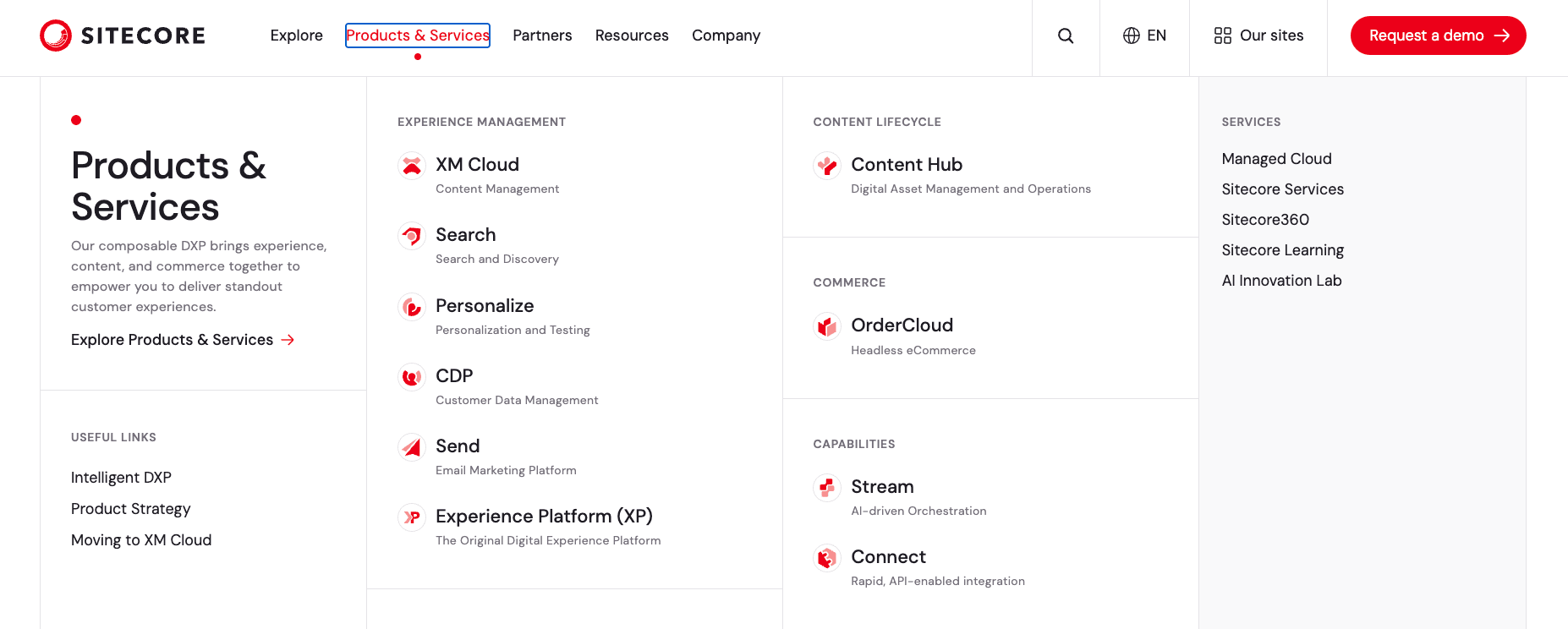Click the XM Cloud product icon

(412, 166)
